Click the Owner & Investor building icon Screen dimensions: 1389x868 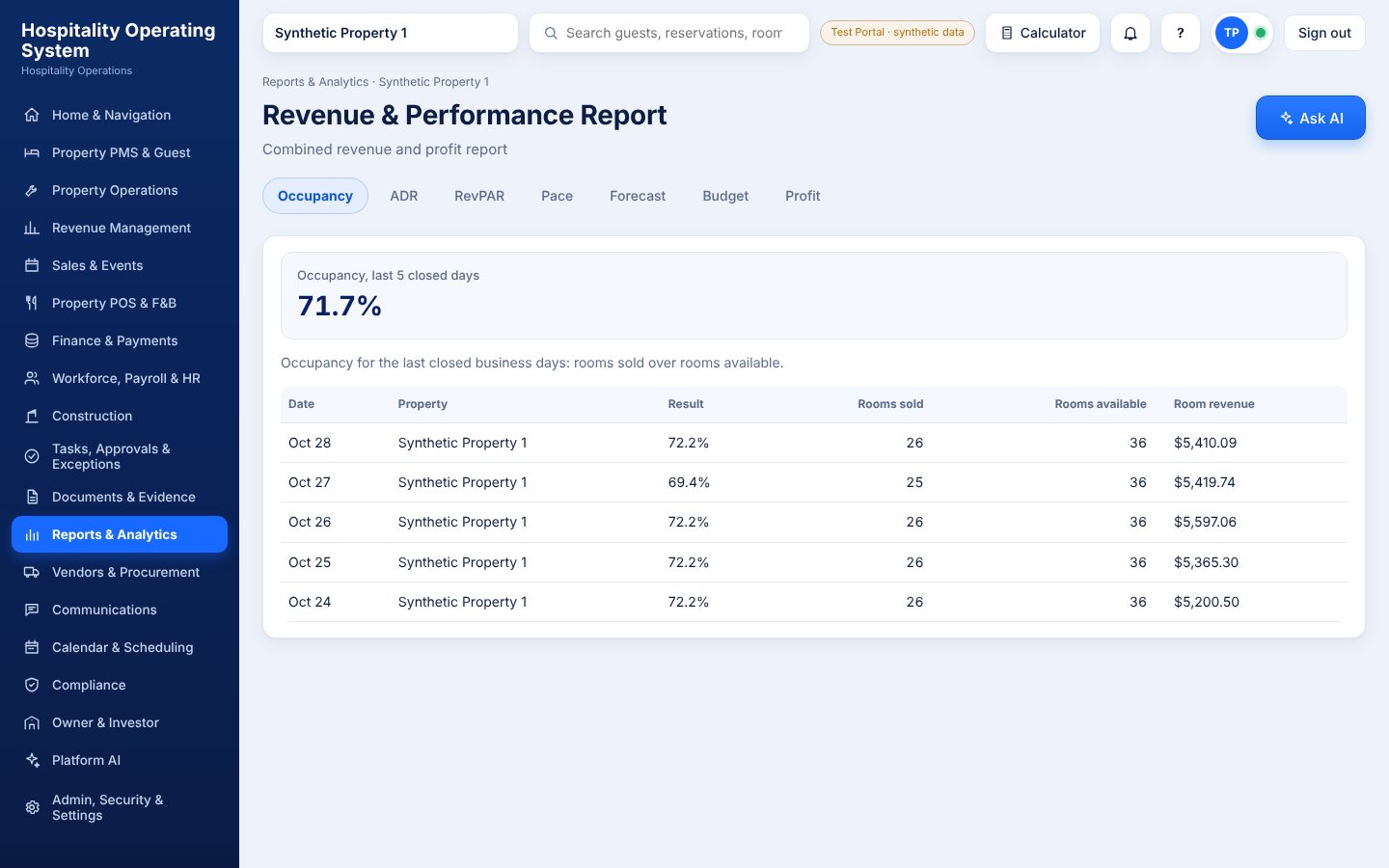(x=32, y=722)
